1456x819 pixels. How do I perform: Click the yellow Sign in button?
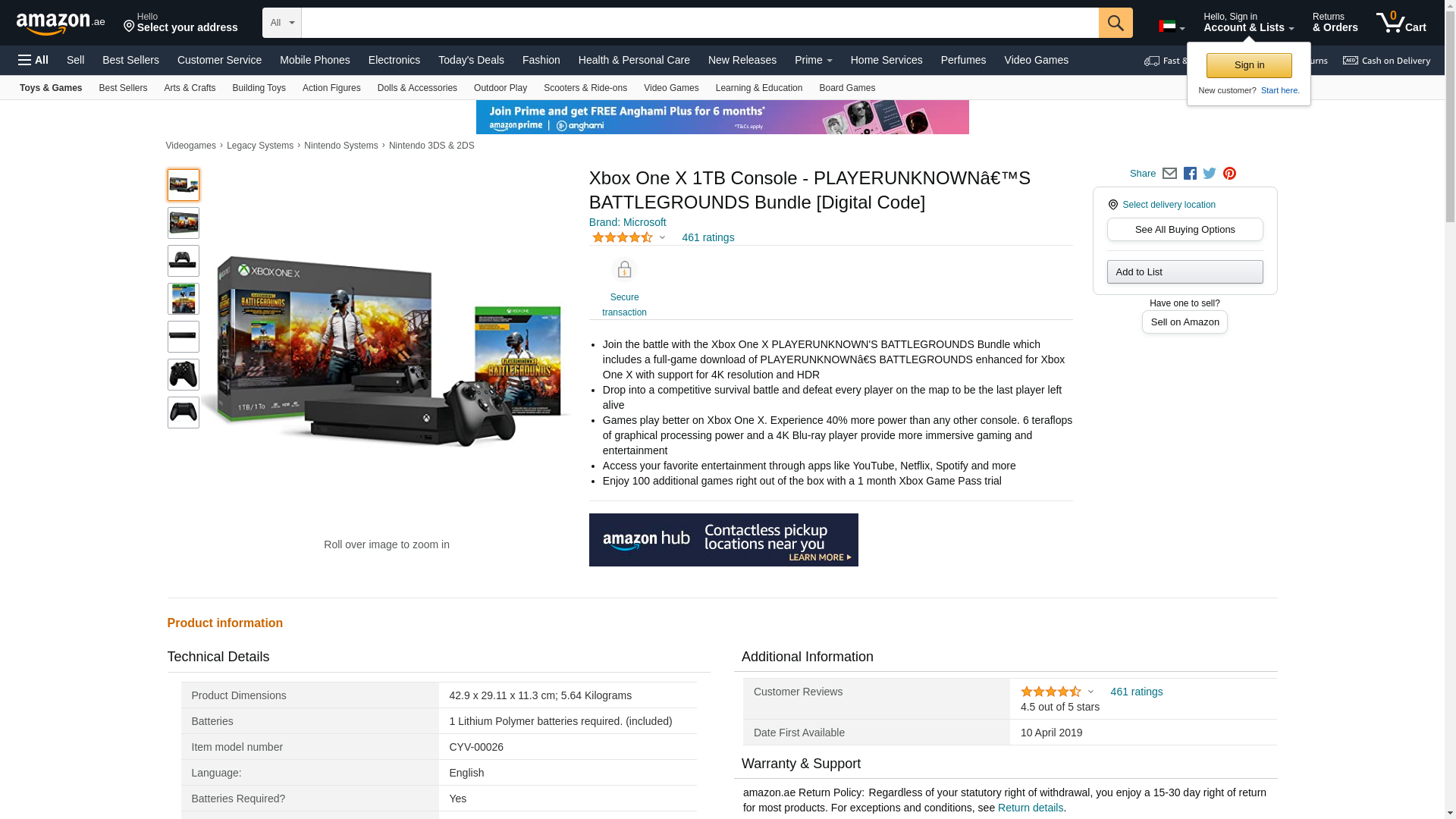pyautogui.click(x=1248, y=65)
